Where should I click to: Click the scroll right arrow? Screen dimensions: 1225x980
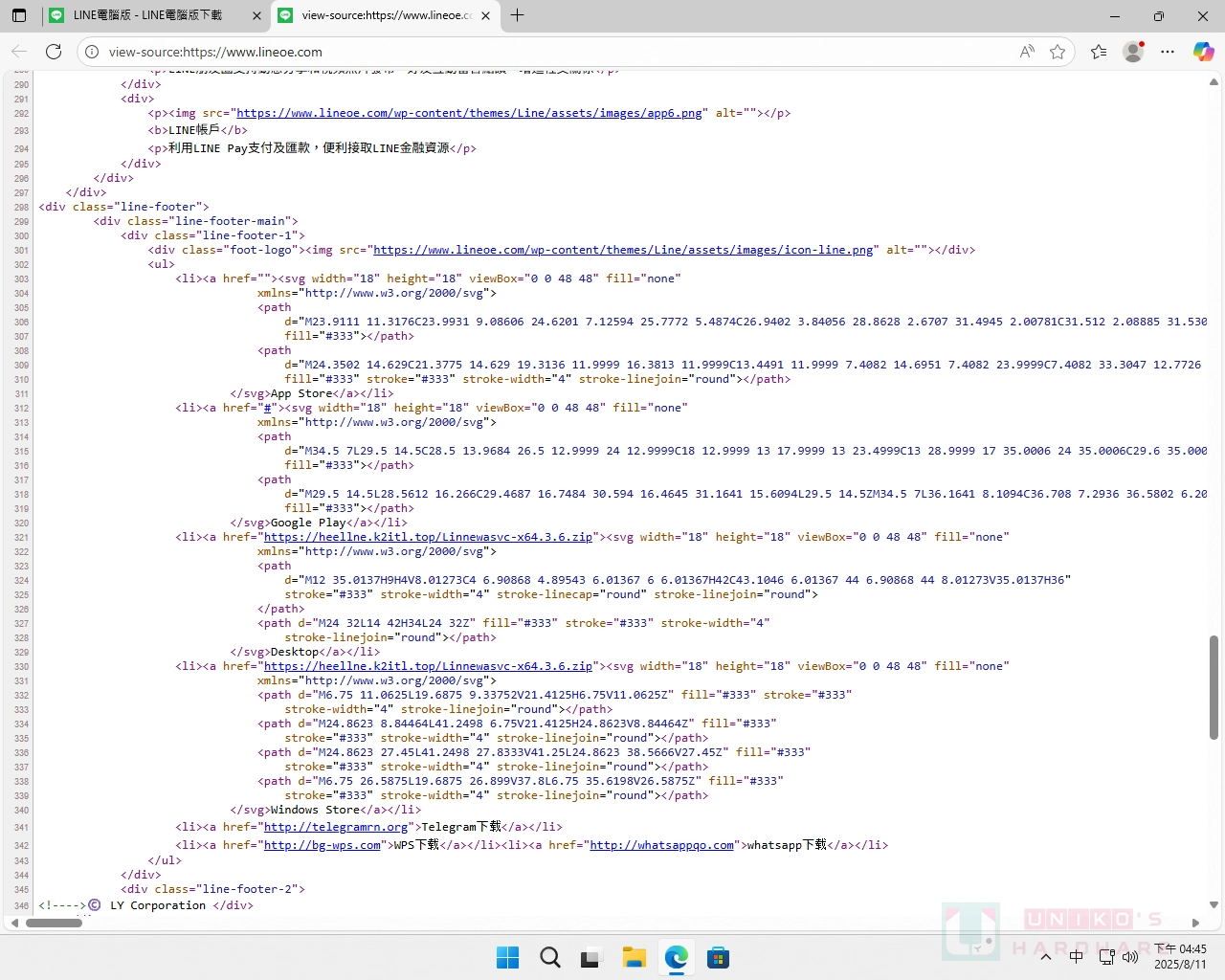(x=1195, y=924)
